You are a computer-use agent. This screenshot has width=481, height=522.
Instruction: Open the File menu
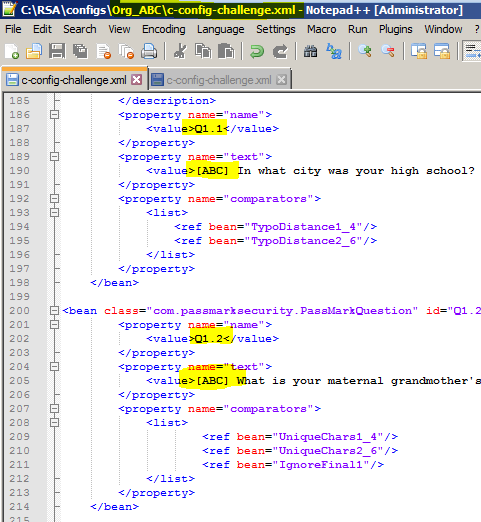(x=13, y=29)
